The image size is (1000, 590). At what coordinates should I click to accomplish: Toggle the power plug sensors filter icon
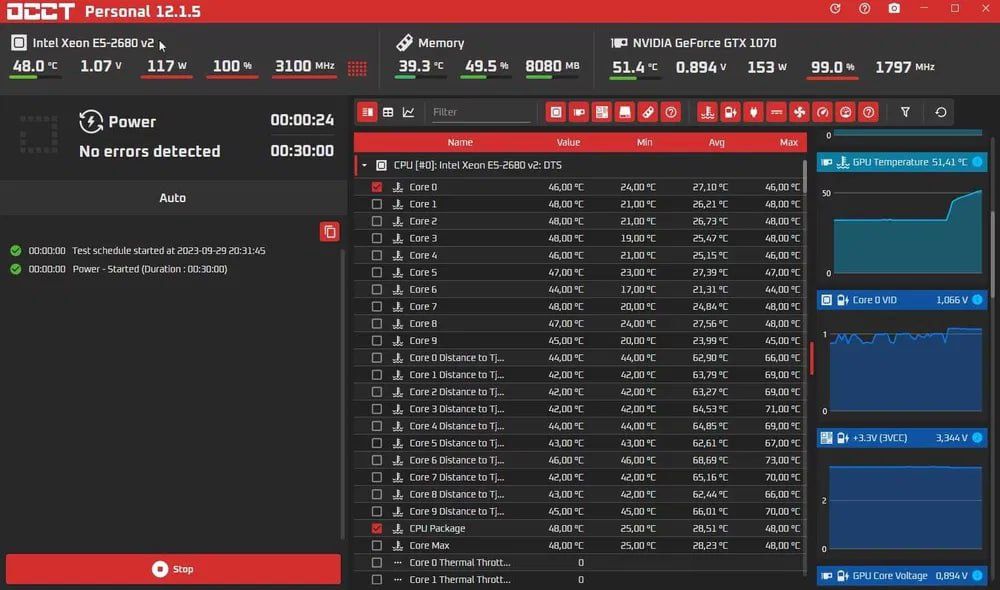(753, 112)
